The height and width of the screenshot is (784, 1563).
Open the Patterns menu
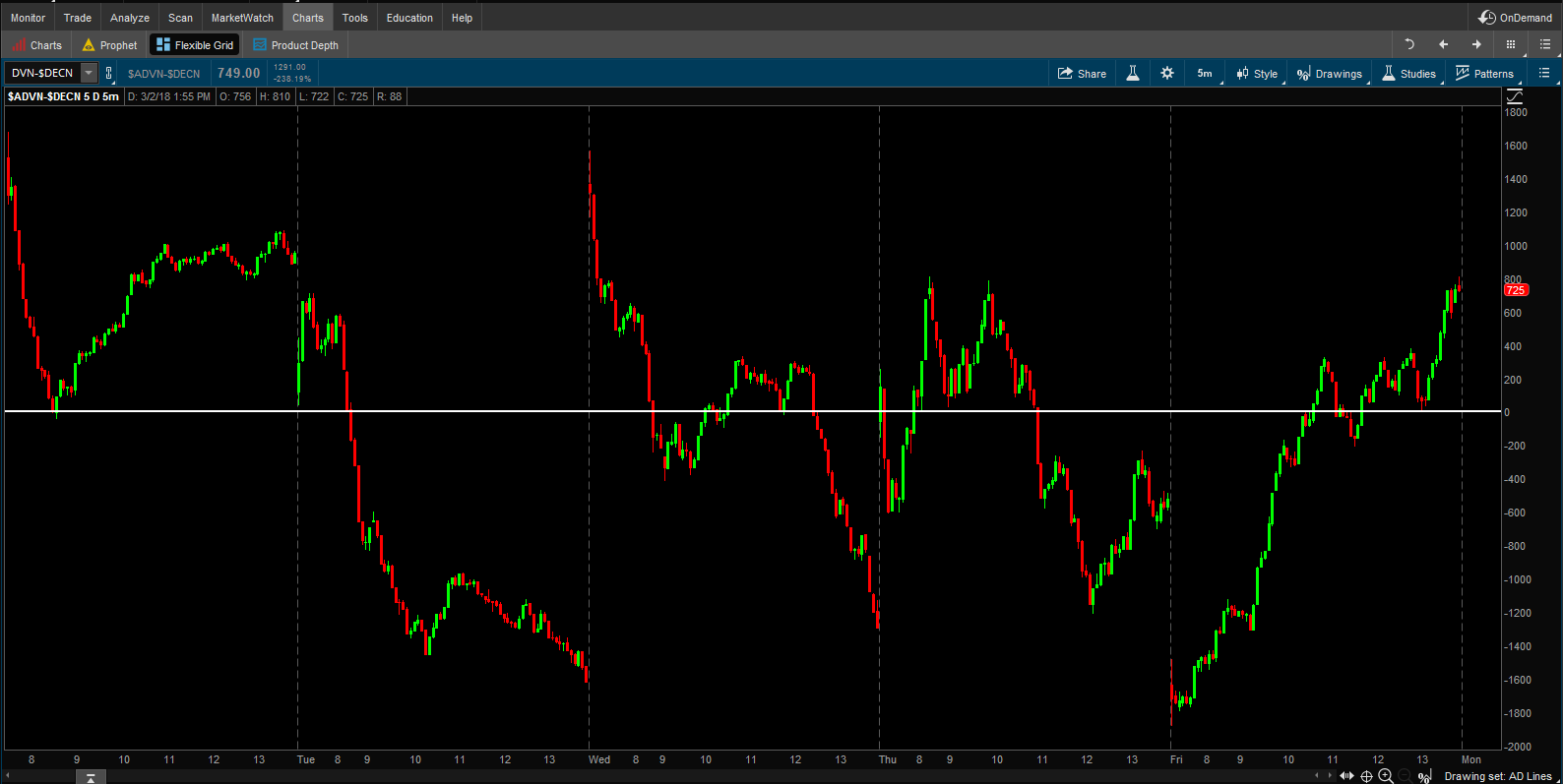(1484, 74)
